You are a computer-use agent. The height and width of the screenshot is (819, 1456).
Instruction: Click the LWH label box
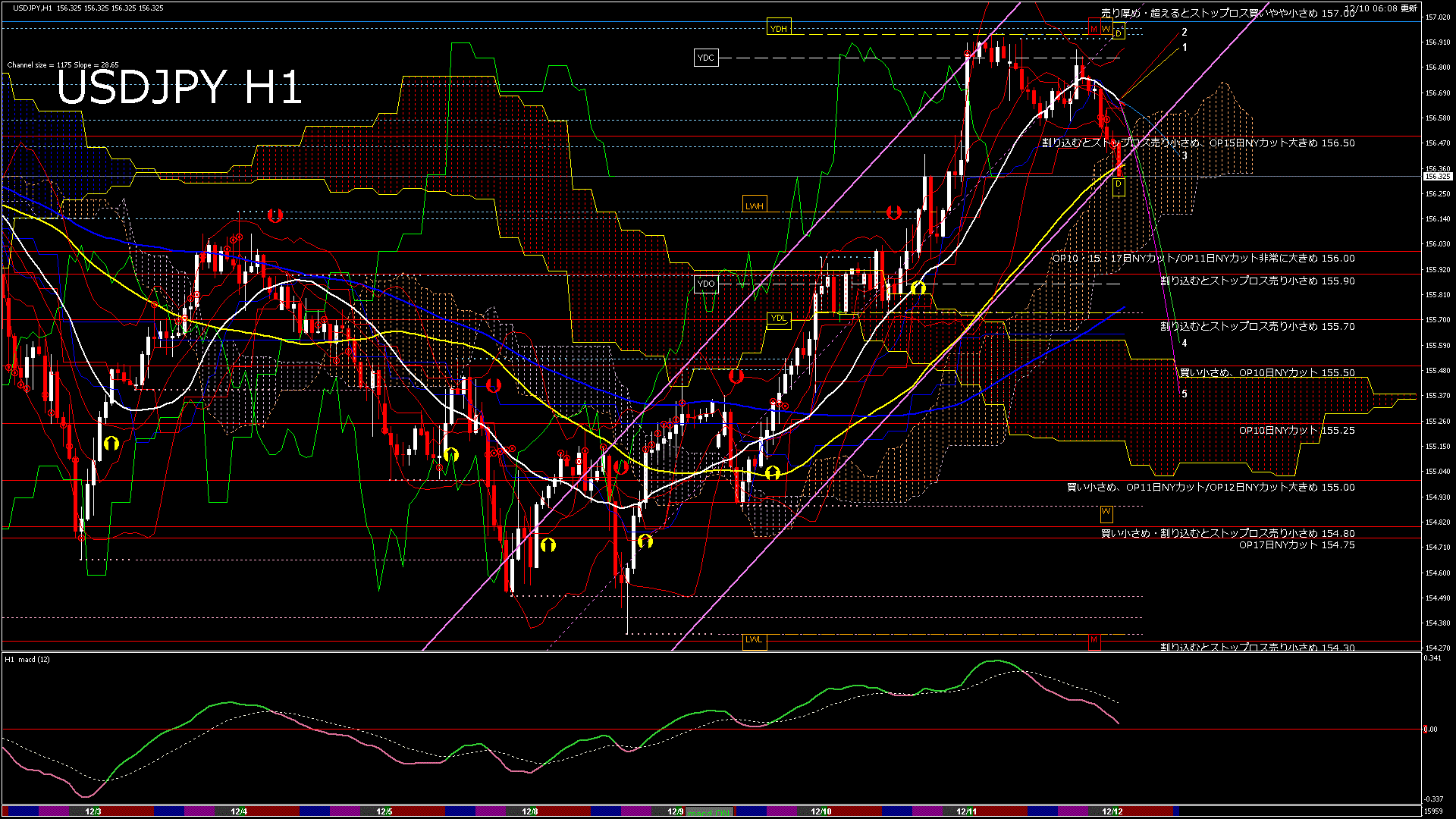[x=755, y=203]
